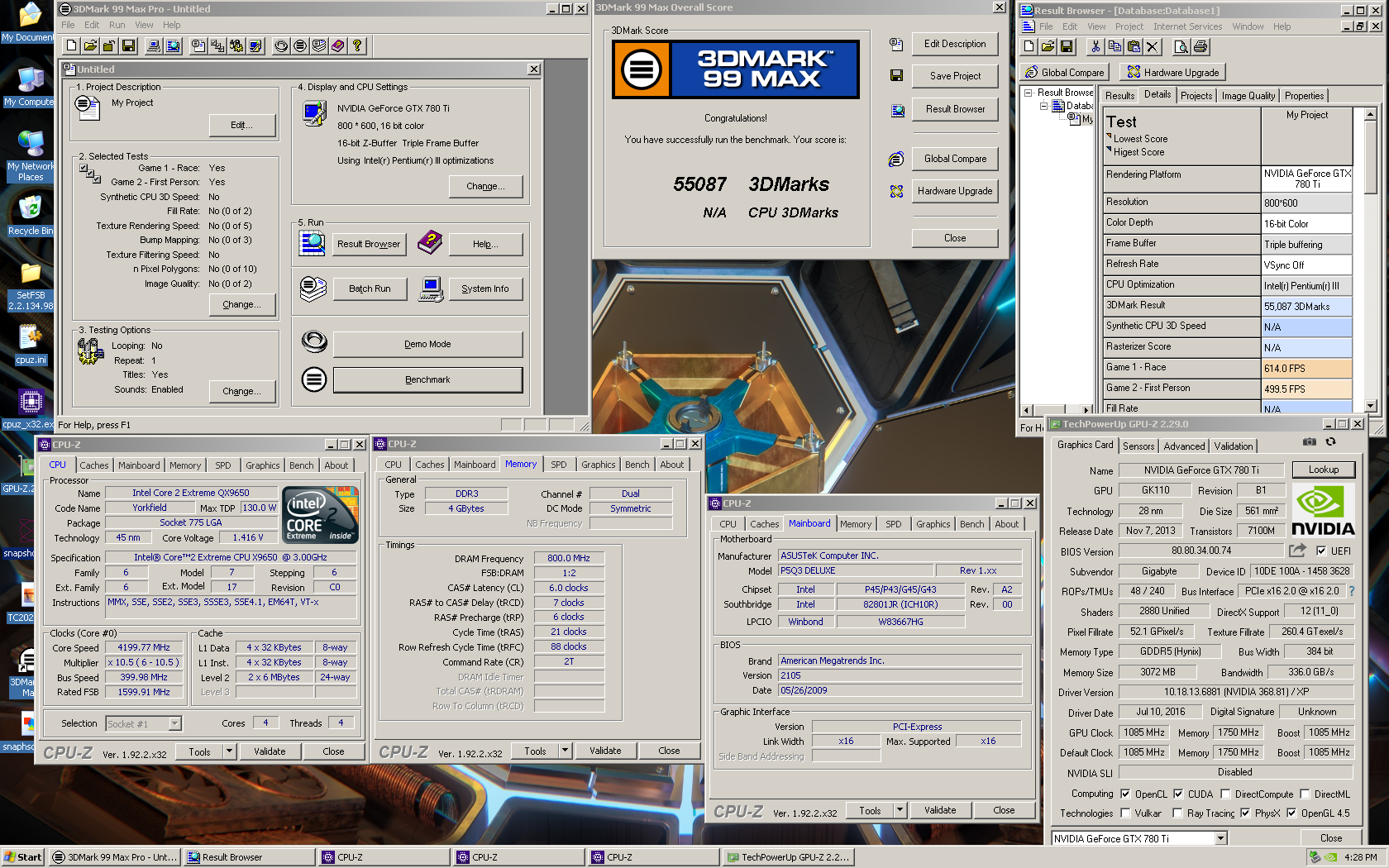Click TechPowerUp GPU-Z taskbar button

click(788, 857)
